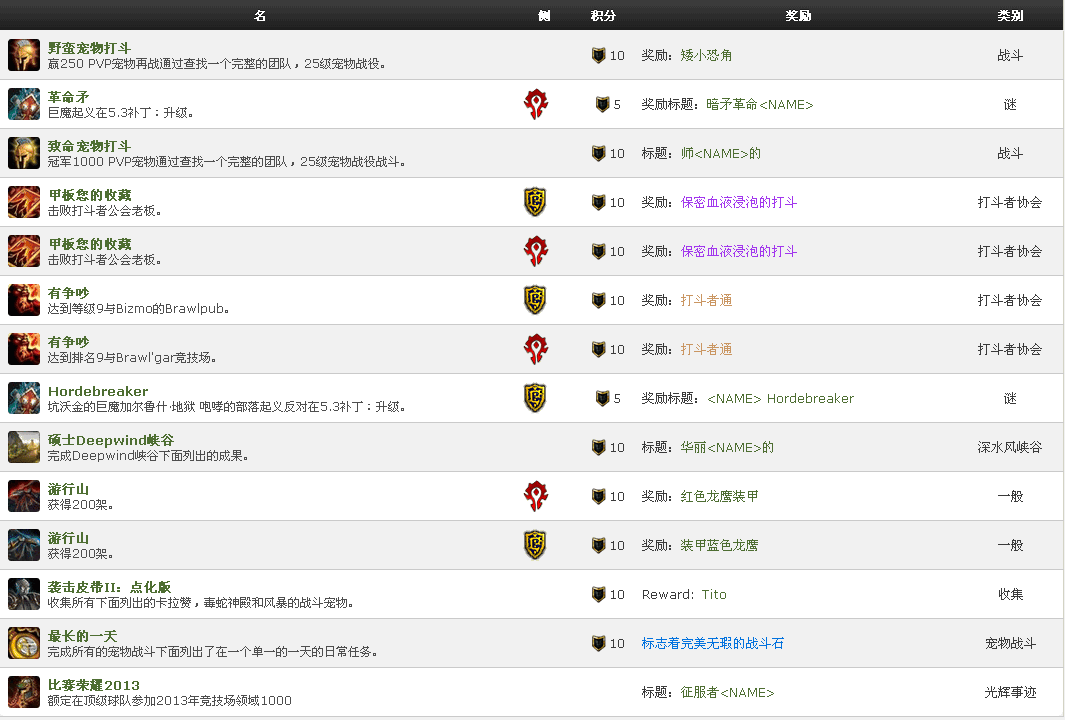Click the 硕士Deepwind峡谷 achievement landscape icon
1065x720 pixels.
[24, 447]
